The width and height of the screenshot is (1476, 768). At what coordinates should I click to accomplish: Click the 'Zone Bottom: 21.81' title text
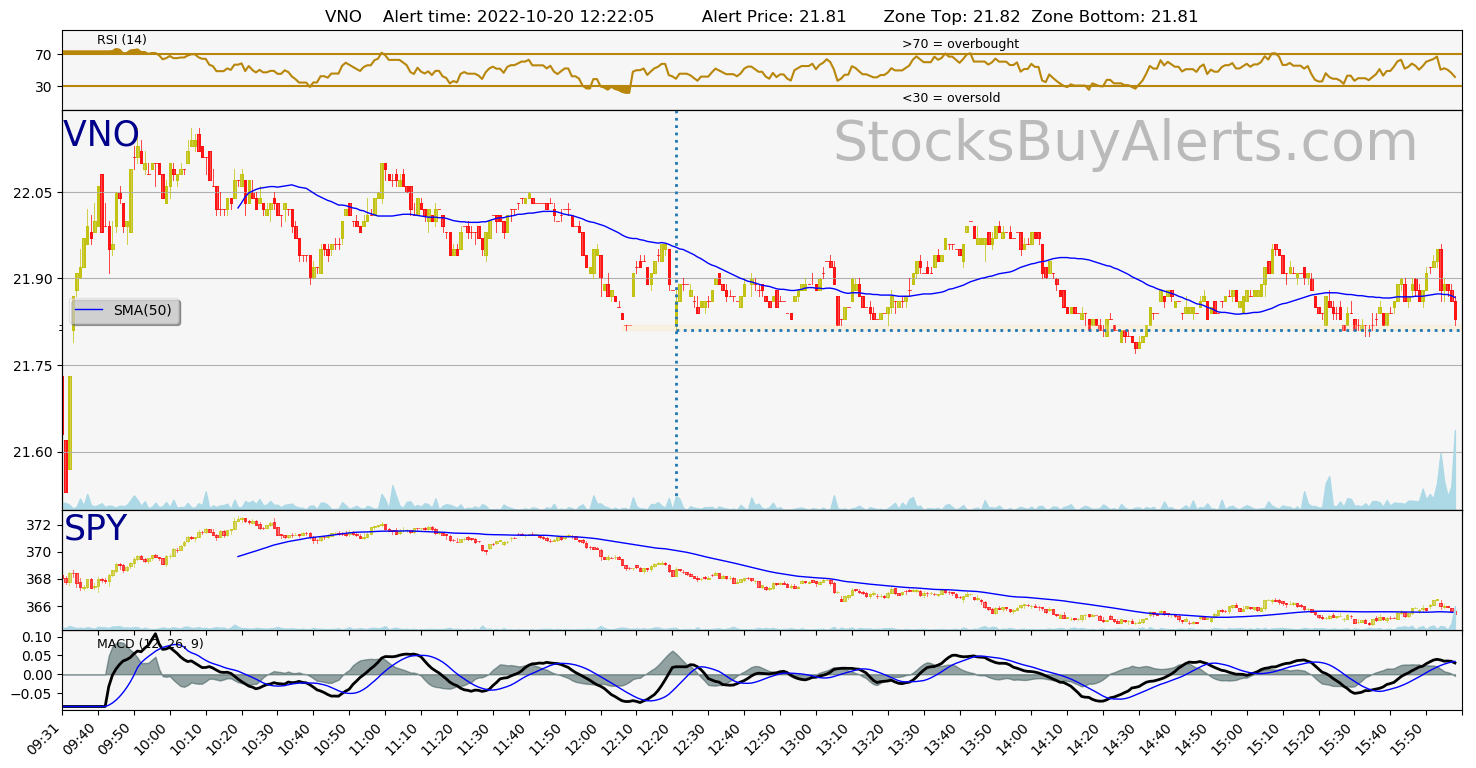[1115, 17]
